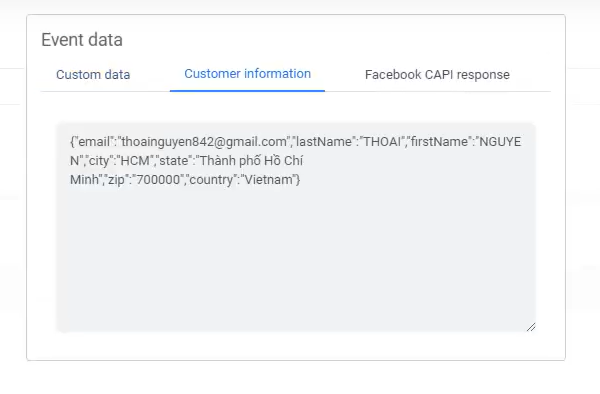Click the Vietnam country value
This screenshot has height=394, width=600.
click(268, 180)
